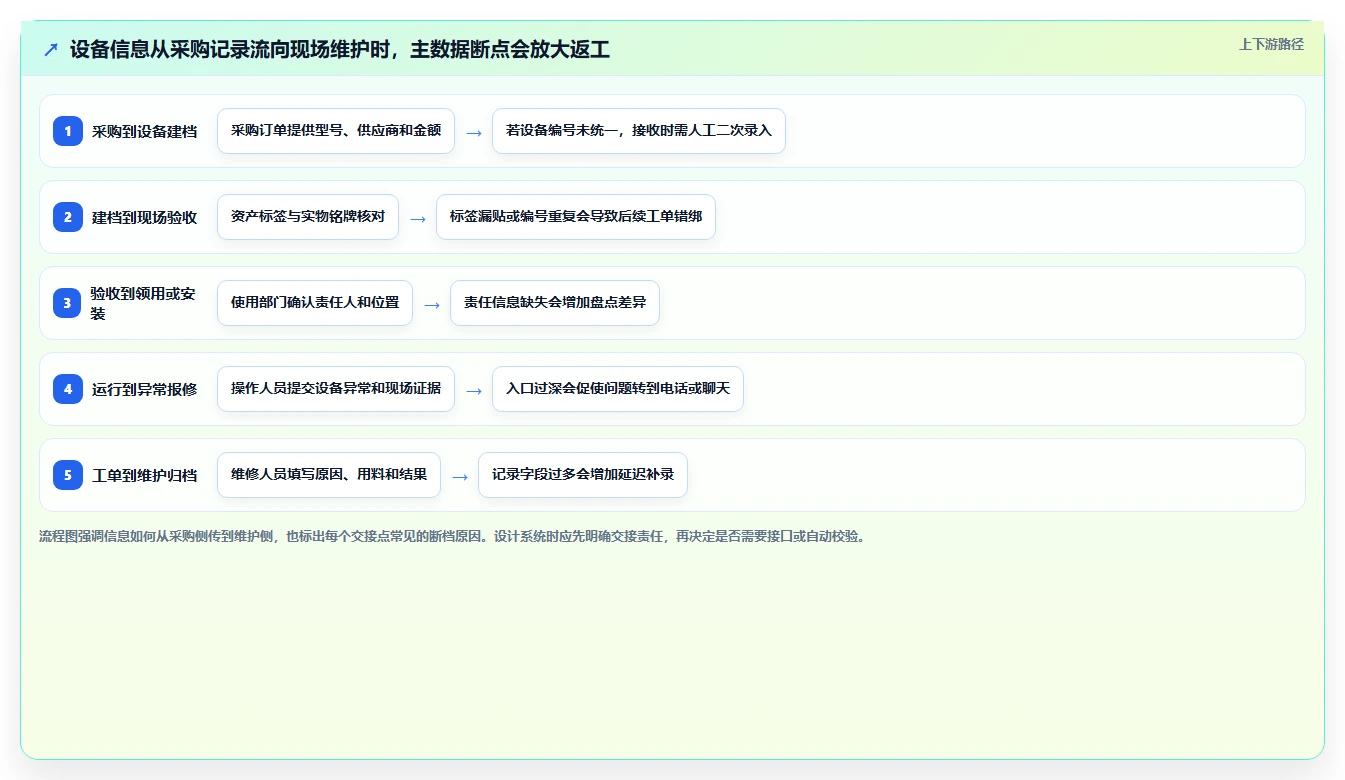Open the 使用部门确认责任人和位置 box
1345x780 pixels.
[315, 303]
